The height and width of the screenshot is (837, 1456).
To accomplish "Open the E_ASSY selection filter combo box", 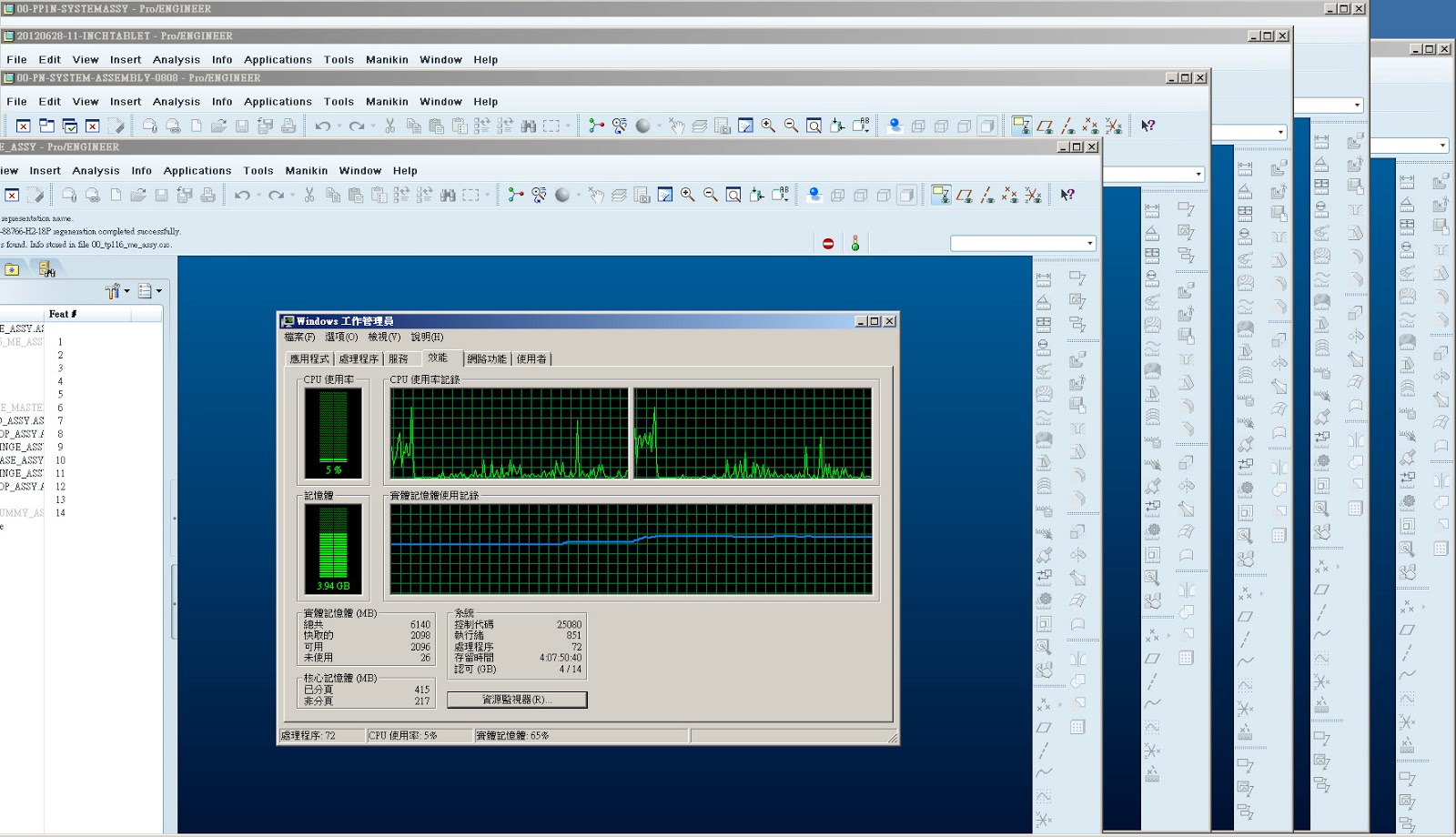I will click(1023, 243).
